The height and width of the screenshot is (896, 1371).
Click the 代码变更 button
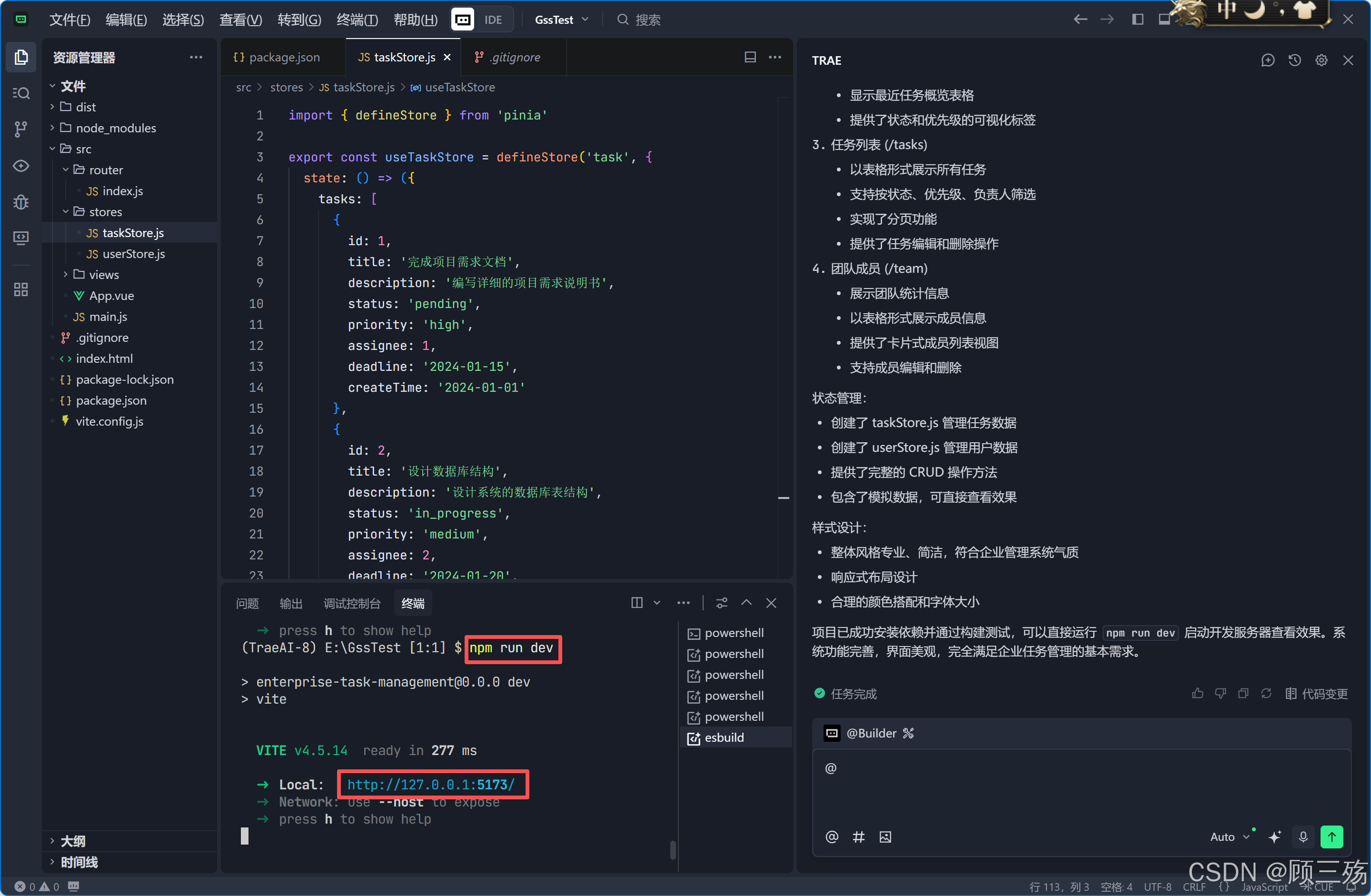click(1317, 693)
